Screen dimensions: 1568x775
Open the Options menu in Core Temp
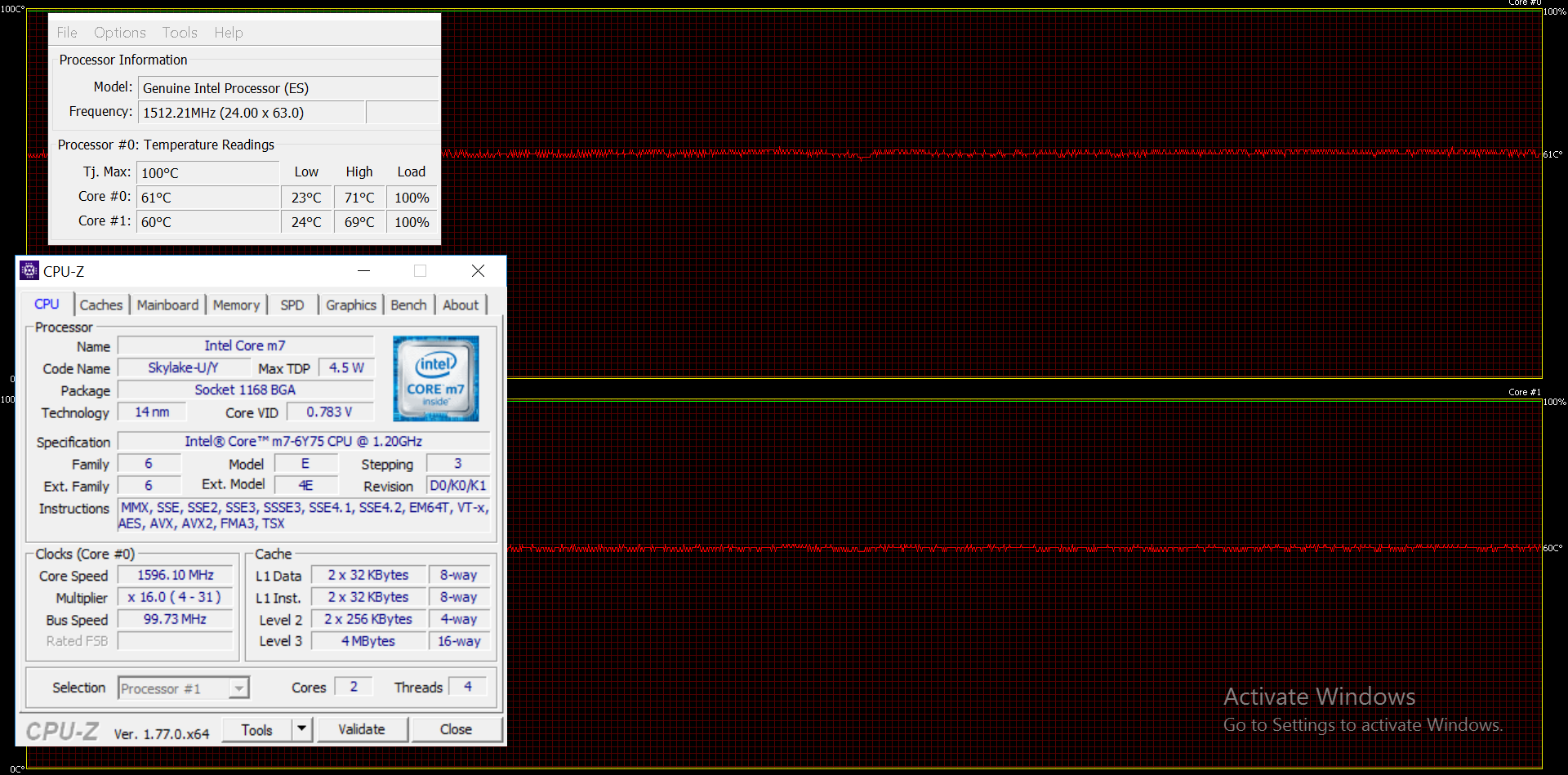(120, 33)
